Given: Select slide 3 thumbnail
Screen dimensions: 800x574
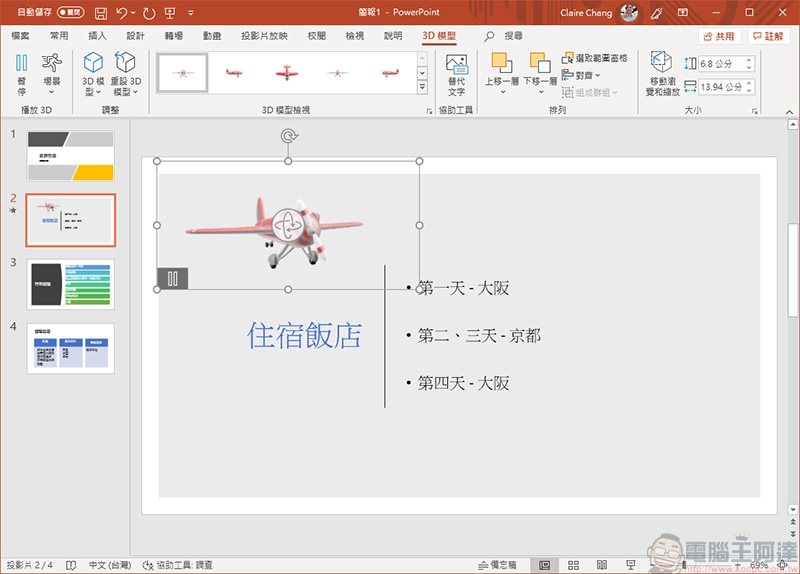Looking at the screenshot, I should [71, 284].
